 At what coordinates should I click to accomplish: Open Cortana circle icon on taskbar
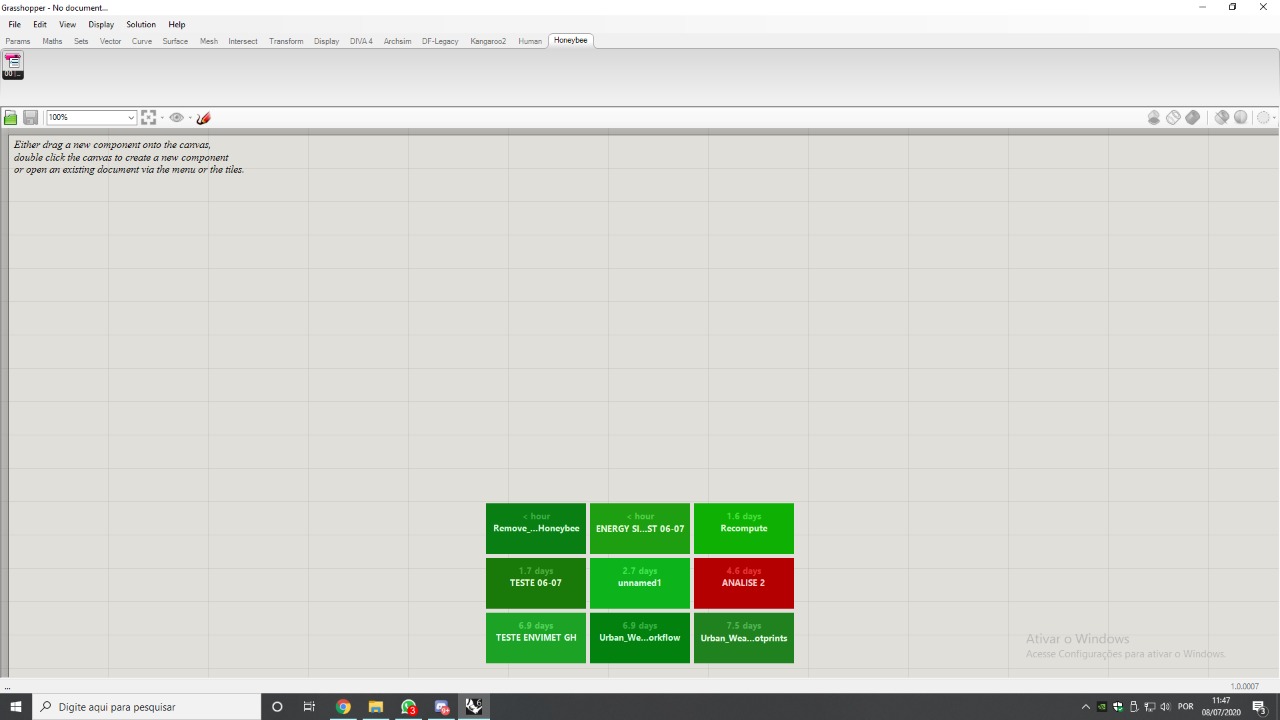[277, 707]
